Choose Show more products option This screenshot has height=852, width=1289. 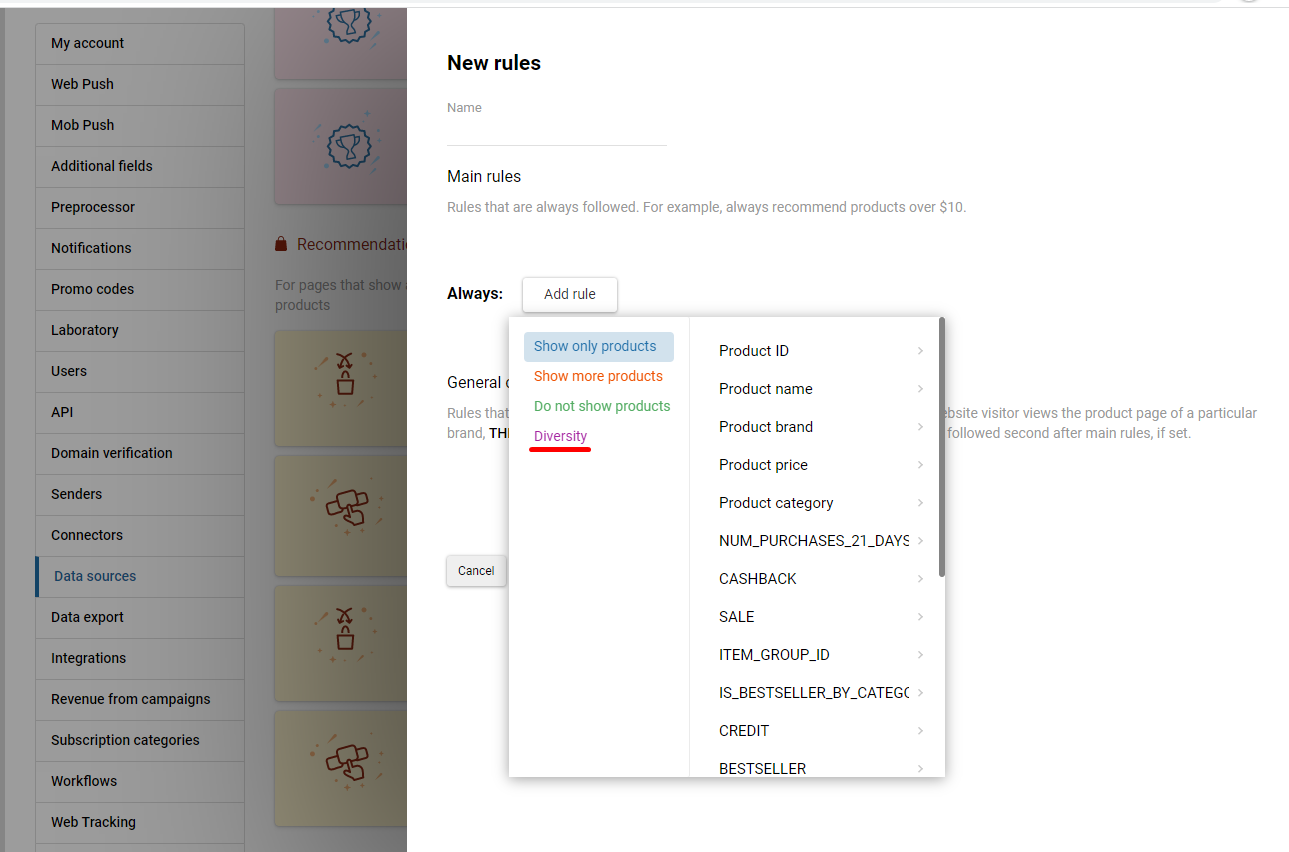click(x=598, y=376)
